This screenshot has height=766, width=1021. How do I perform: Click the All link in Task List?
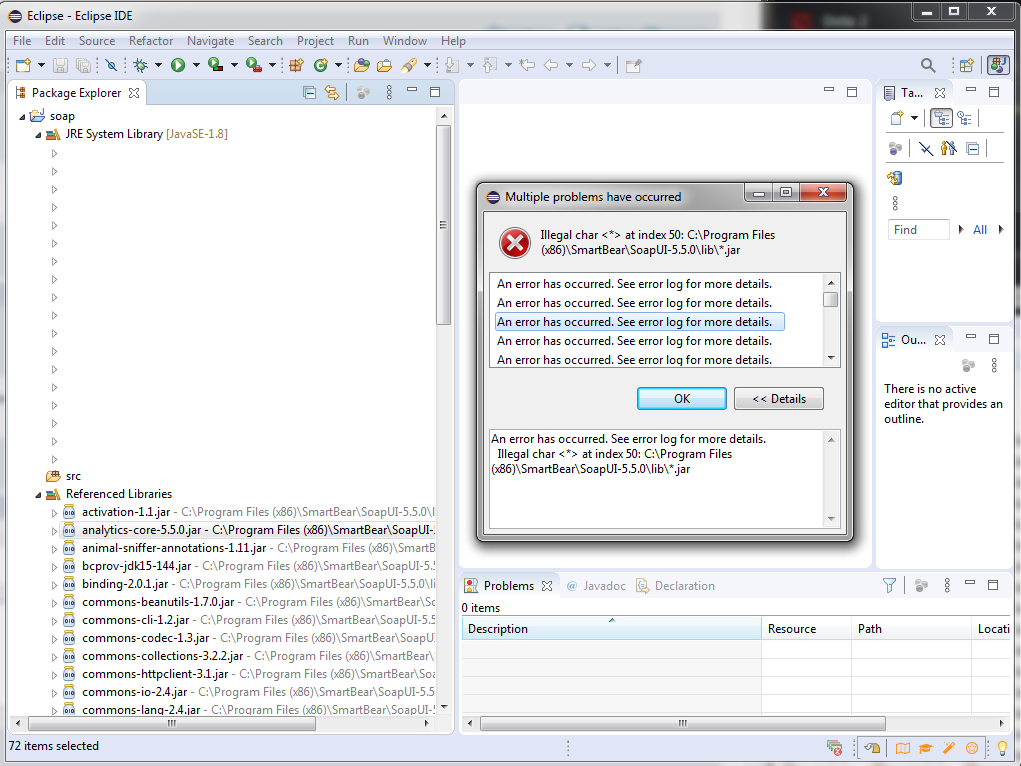pos(979,229)
